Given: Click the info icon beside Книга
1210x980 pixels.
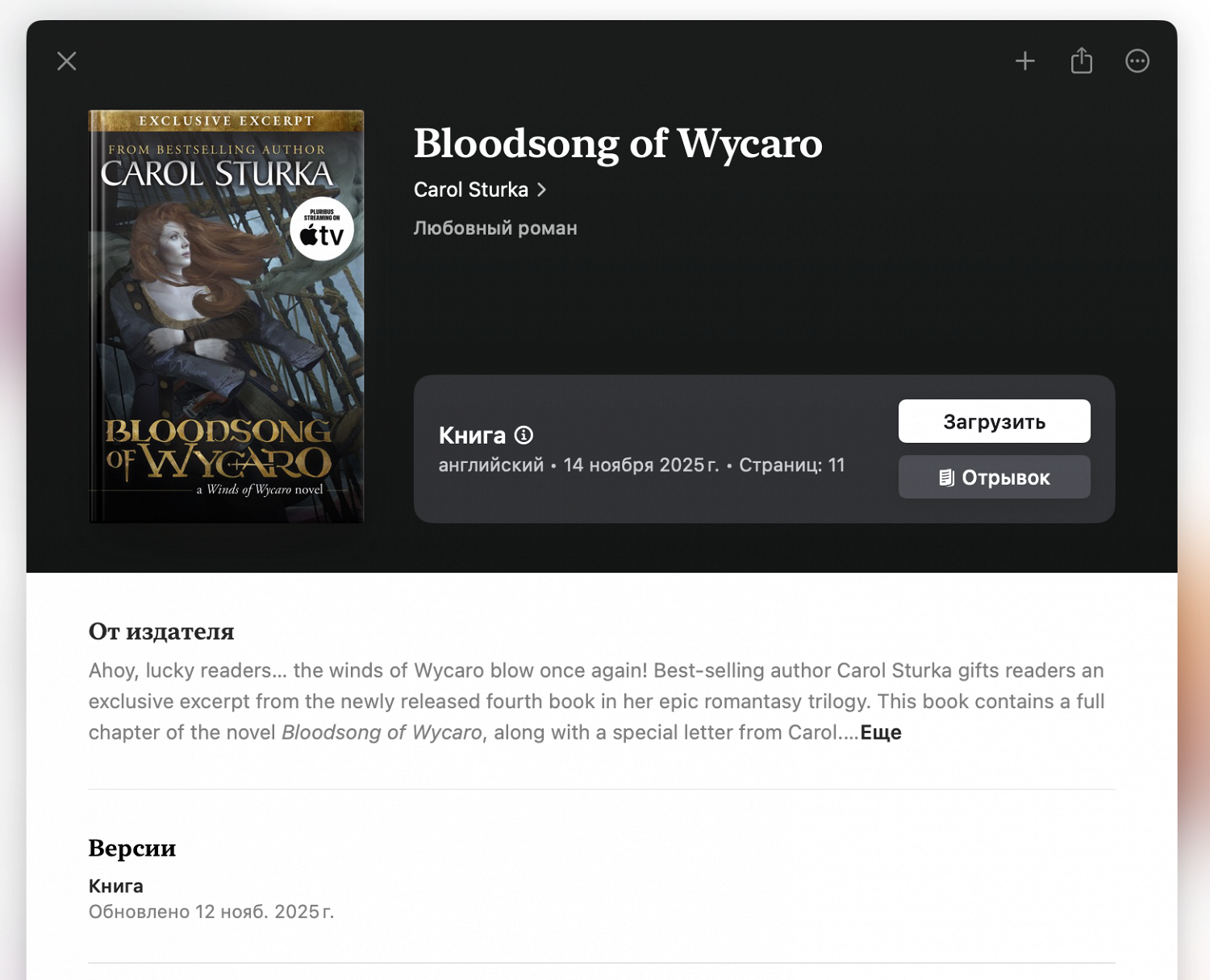Looking at the screenshot, I should pyautogui.click(x=524, y=436).
